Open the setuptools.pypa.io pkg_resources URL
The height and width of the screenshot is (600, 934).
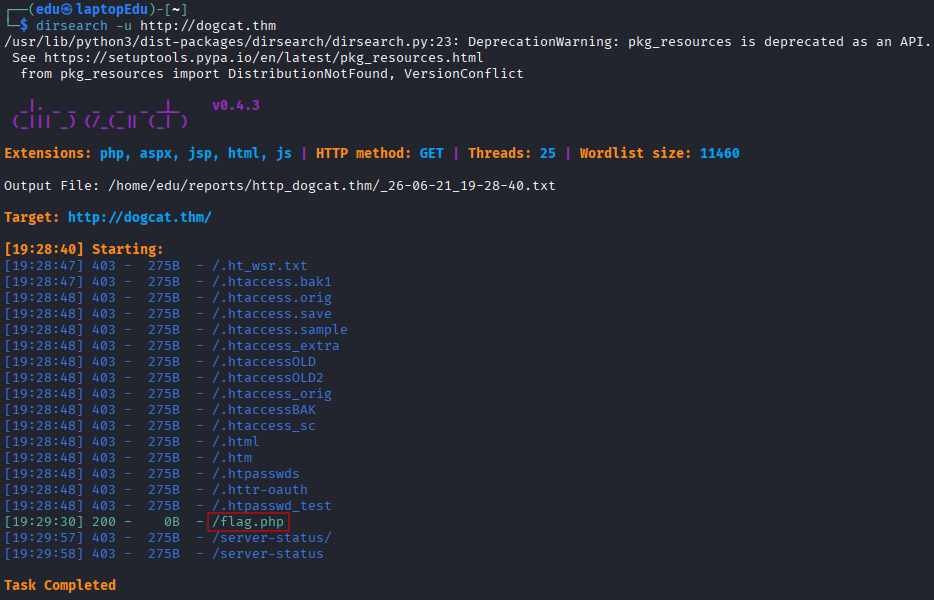point(264,58)
